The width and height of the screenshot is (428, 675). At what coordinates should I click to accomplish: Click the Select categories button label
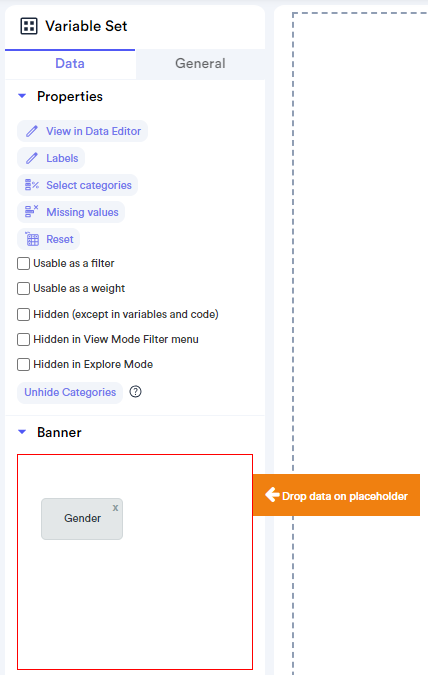click(89, 185)
